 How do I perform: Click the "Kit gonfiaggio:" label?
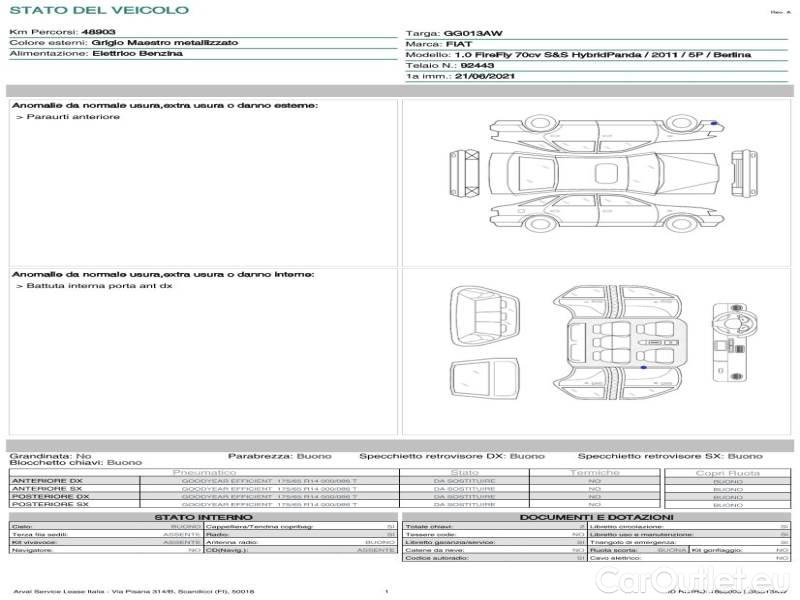click(x=717, y=551)
